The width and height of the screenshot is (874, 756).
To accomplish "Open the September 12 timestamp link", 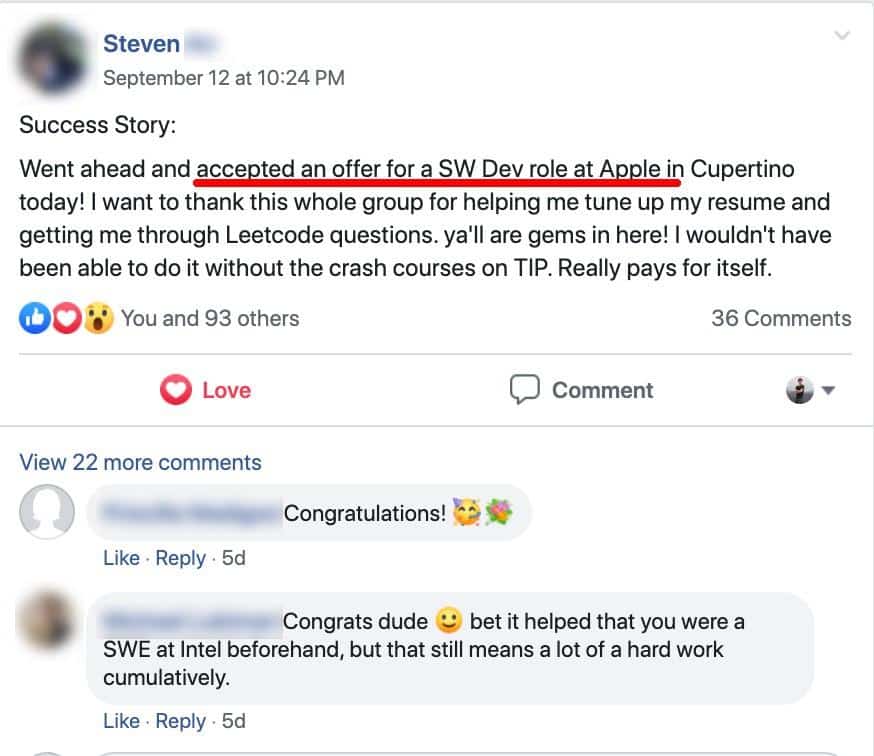I will (x=224, y=77).
